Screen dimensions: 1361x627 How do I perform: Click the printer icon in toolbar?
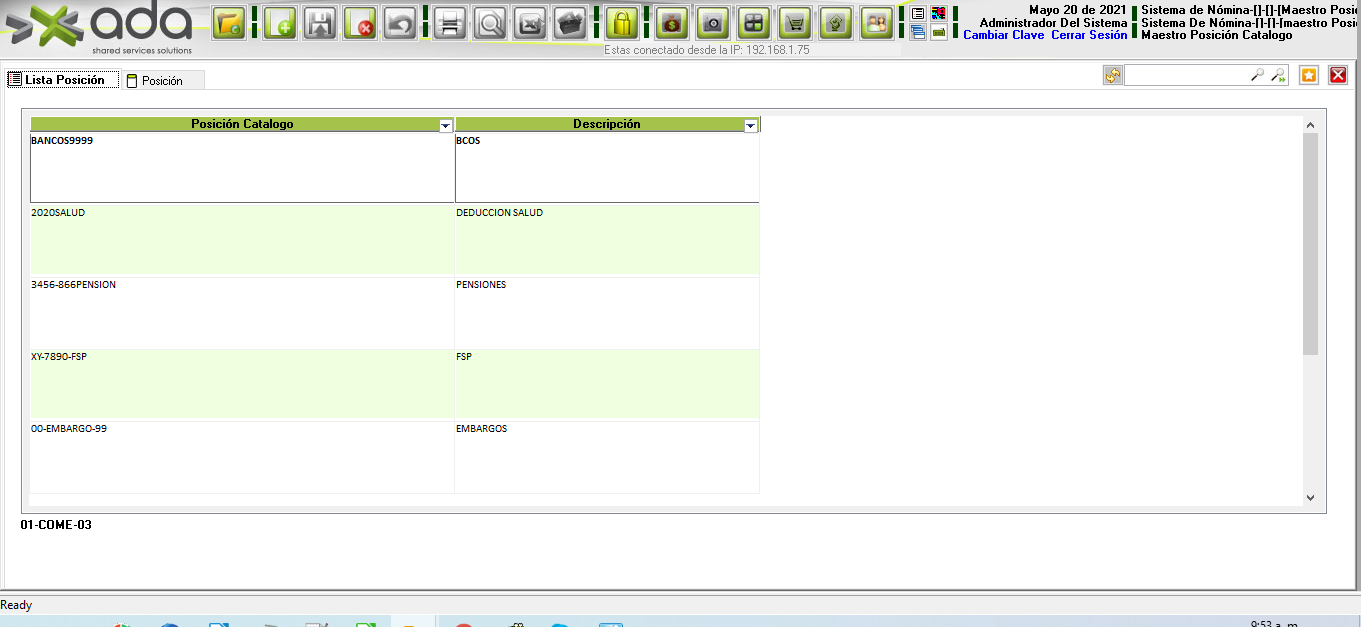pyautogui.click(x=450, y=23)
